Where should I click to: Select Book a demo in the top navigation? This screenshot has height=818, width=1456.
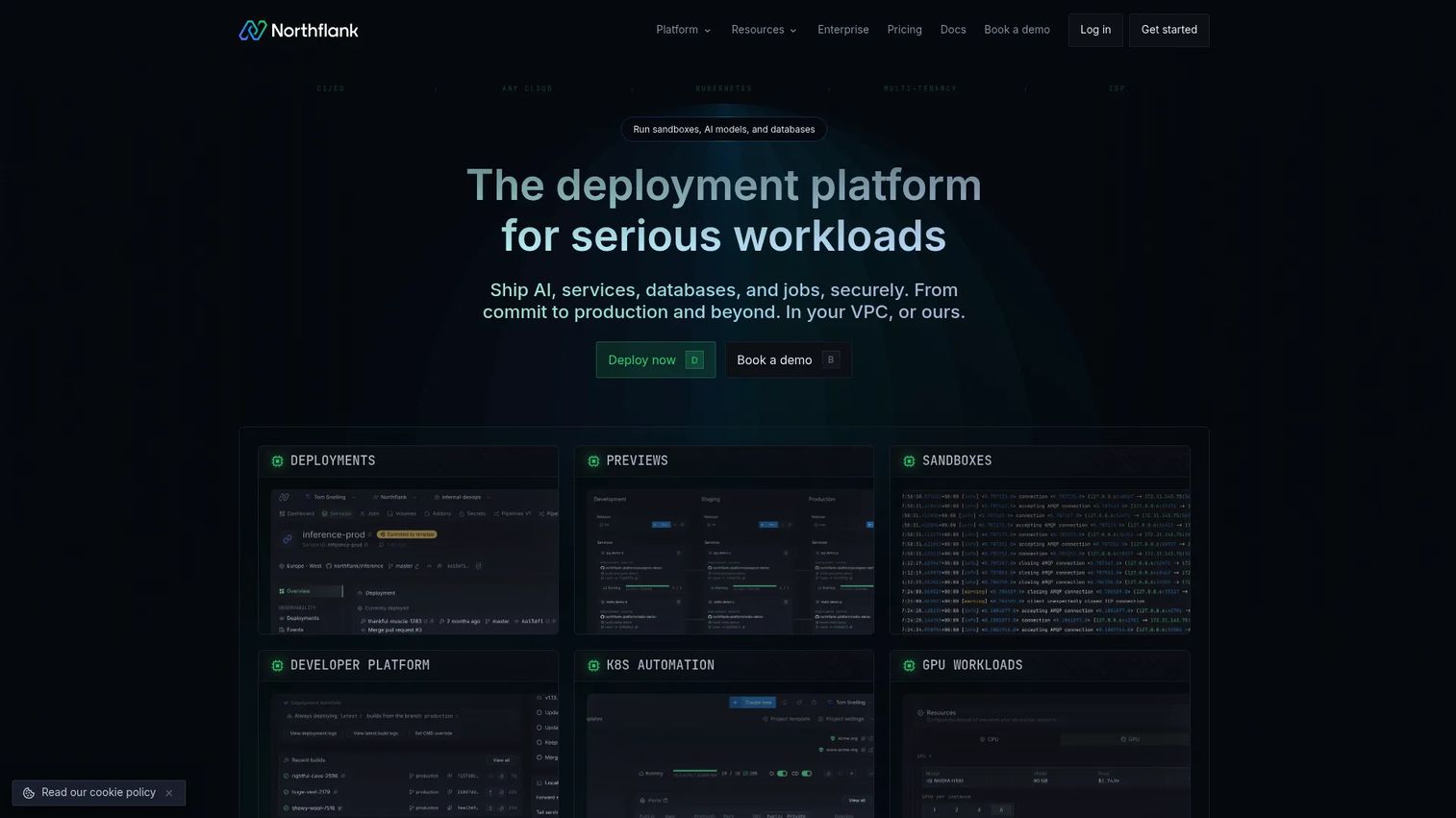pyautogui.click(x=1017, y=30)
